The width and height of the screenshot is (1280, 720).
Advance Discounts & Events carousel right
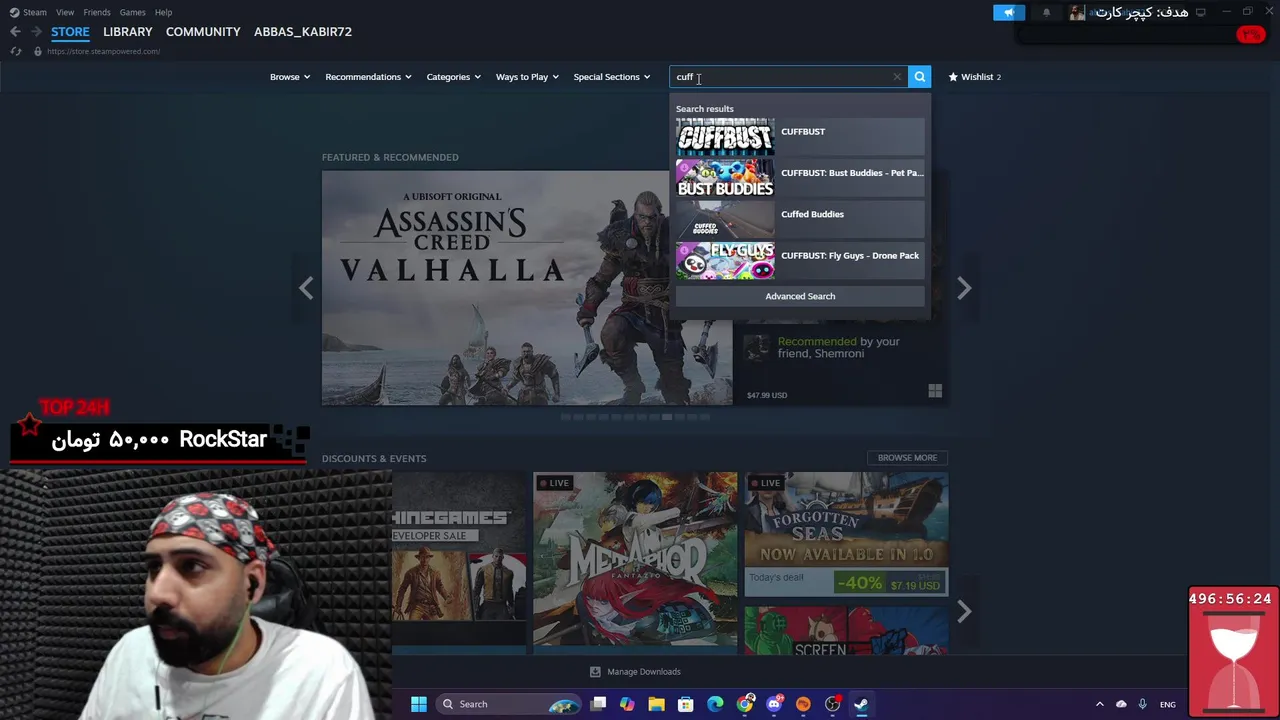tap(964, 611)
